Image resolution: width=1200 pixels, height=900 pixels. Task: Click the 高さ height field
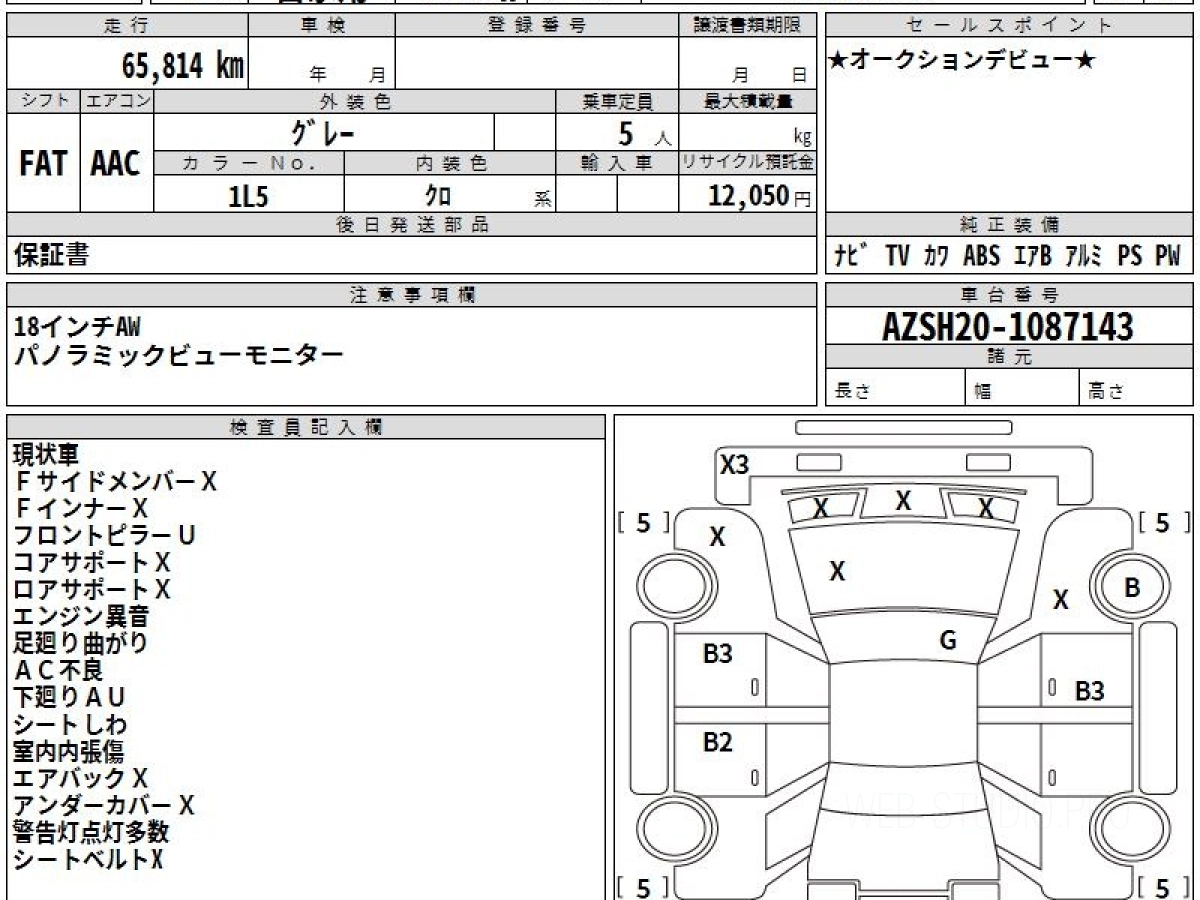click(x=1137, y=389)
